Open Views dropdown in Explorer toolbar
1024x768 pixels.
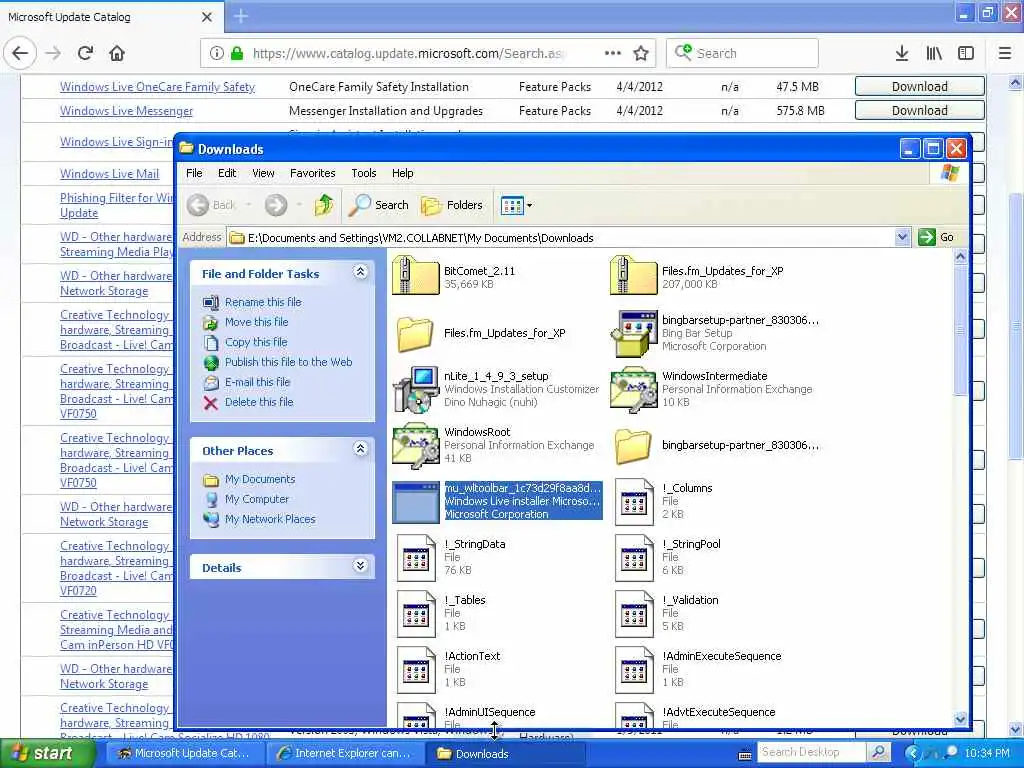pos(516,205)
